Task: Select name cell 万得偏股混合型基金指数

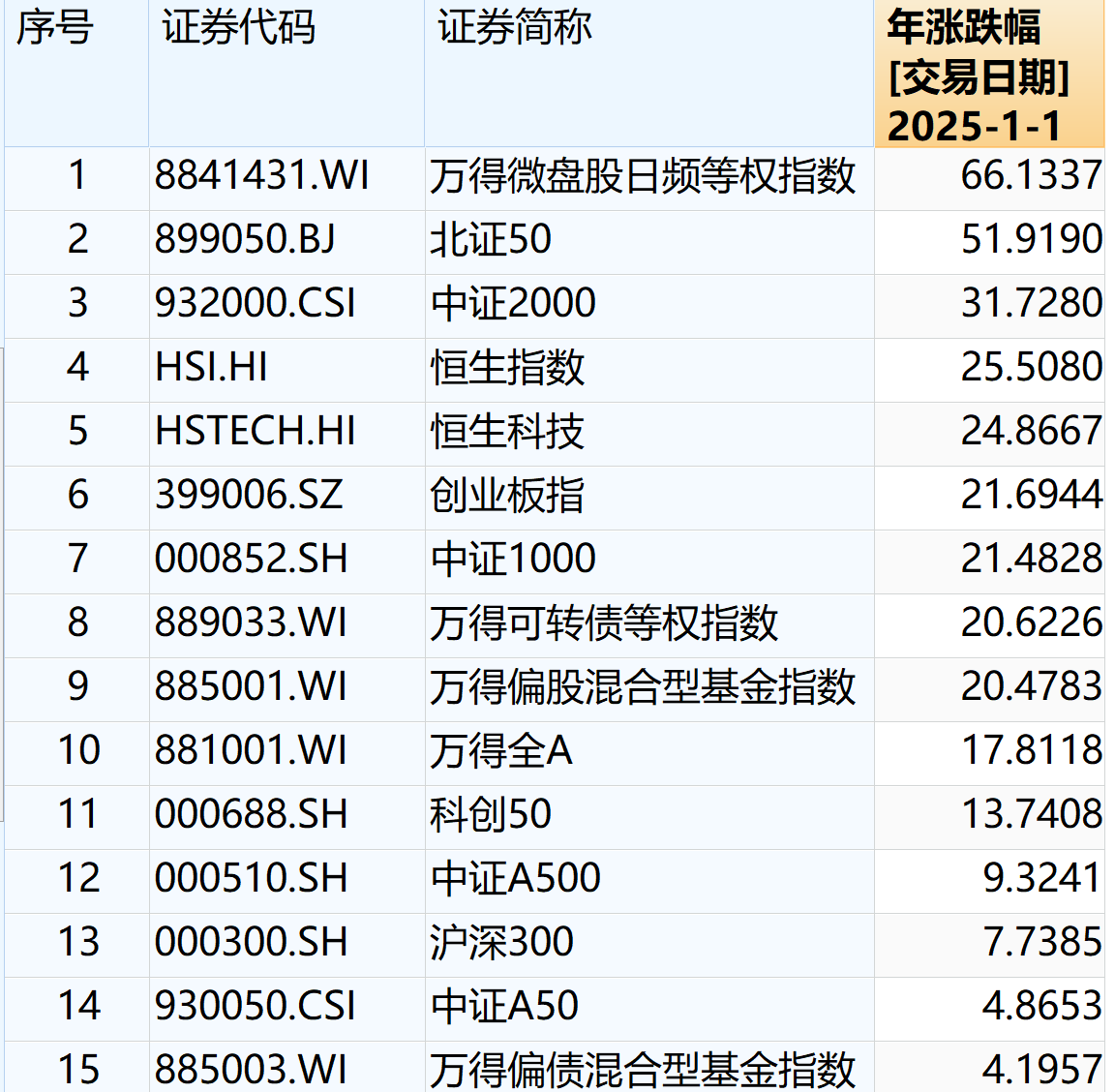Action: (649, 690)
